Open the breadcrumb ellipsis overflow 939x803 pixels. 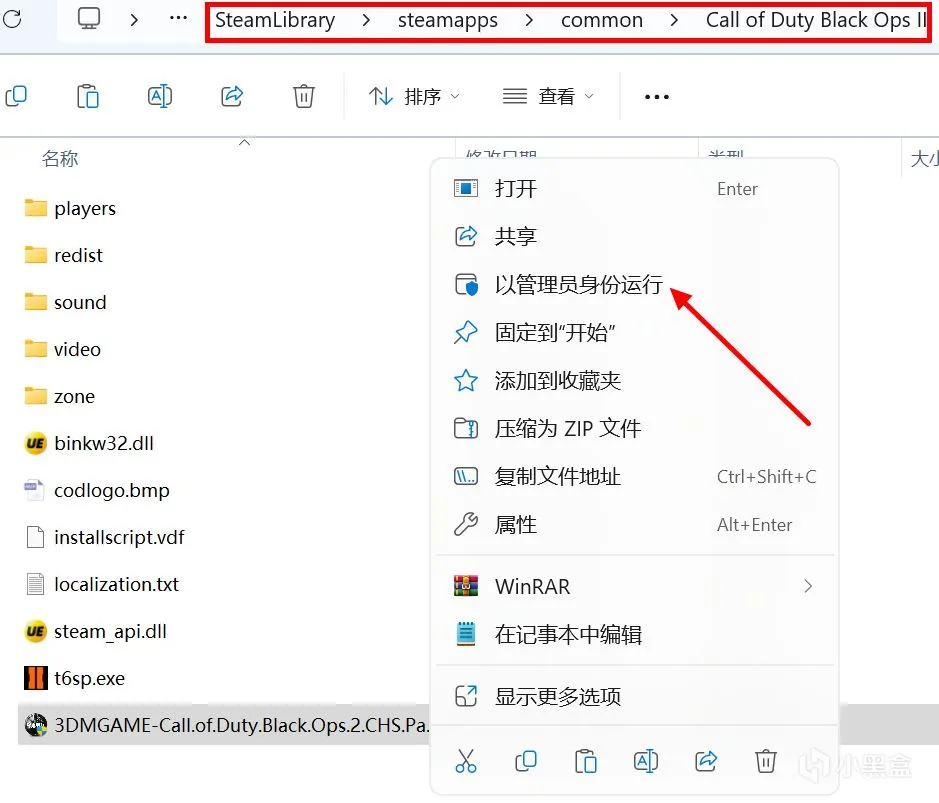click(x=178, y=19)
